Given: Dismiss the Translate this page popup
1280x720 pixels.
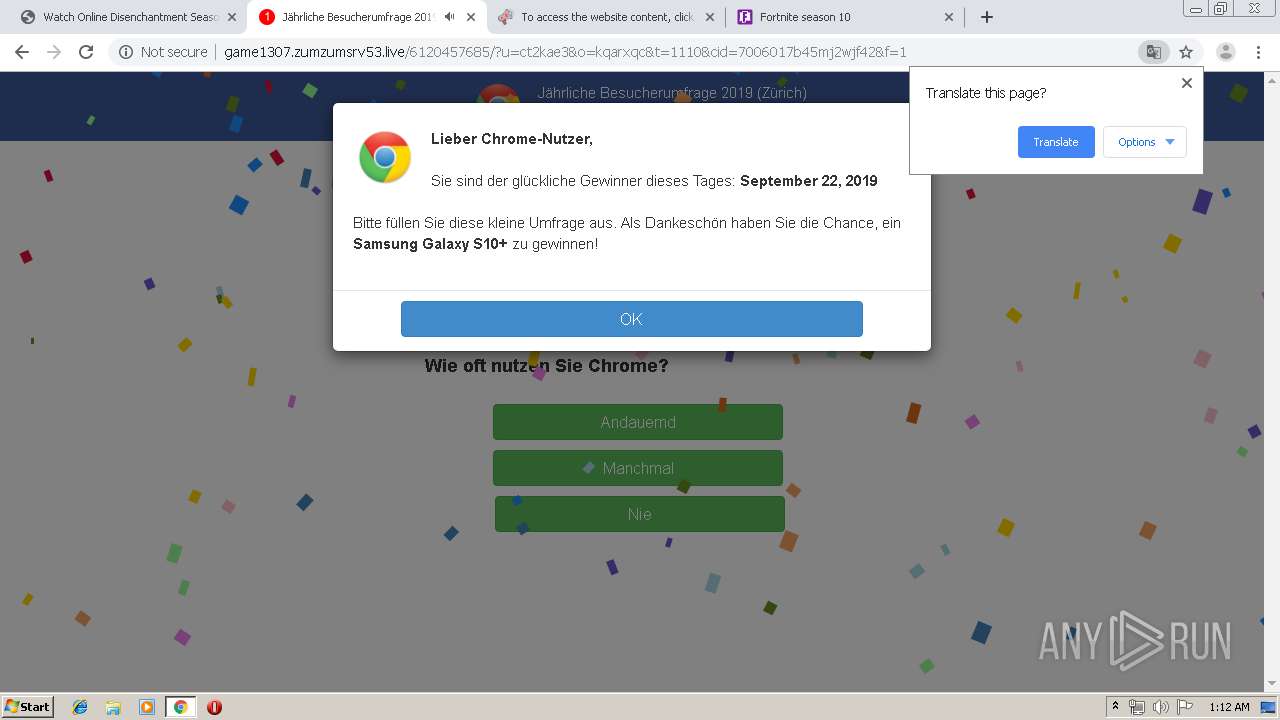Looking at the screenshot, I should 1187,83.
